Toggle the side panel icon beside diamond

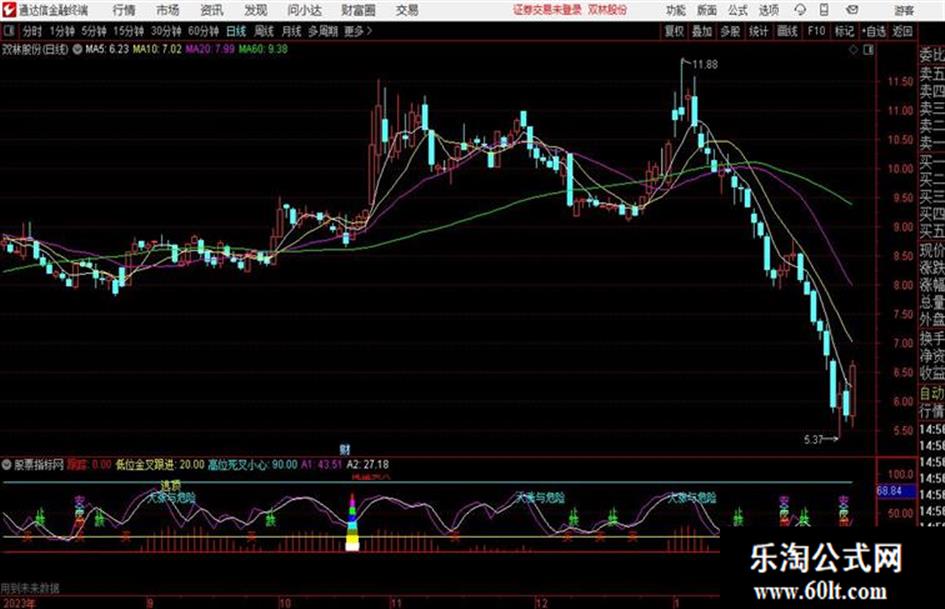pyautogui.click(x=868, y=50)
